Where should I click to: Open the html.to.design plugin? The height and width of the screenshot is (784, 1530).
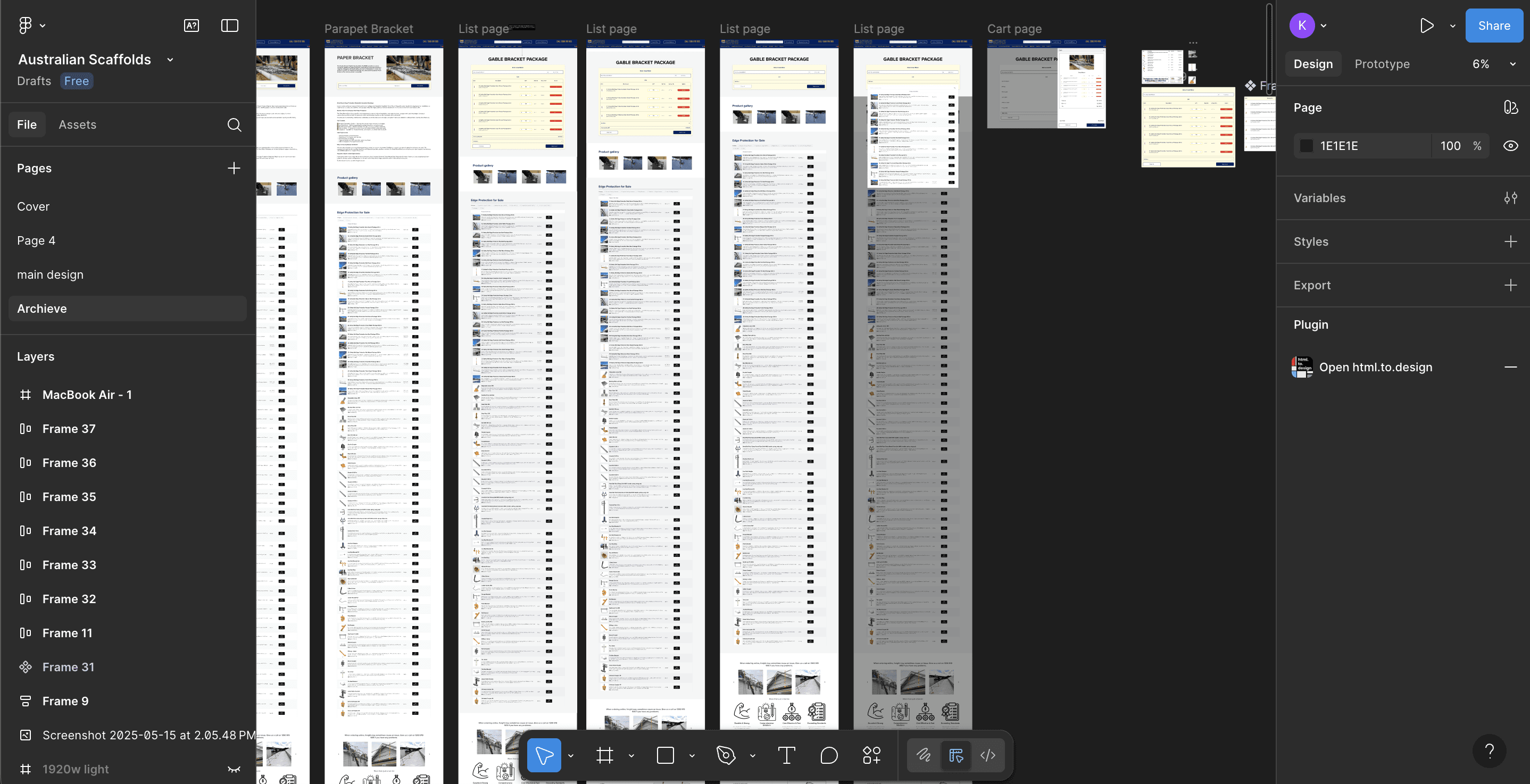[x=1375, y=367]
